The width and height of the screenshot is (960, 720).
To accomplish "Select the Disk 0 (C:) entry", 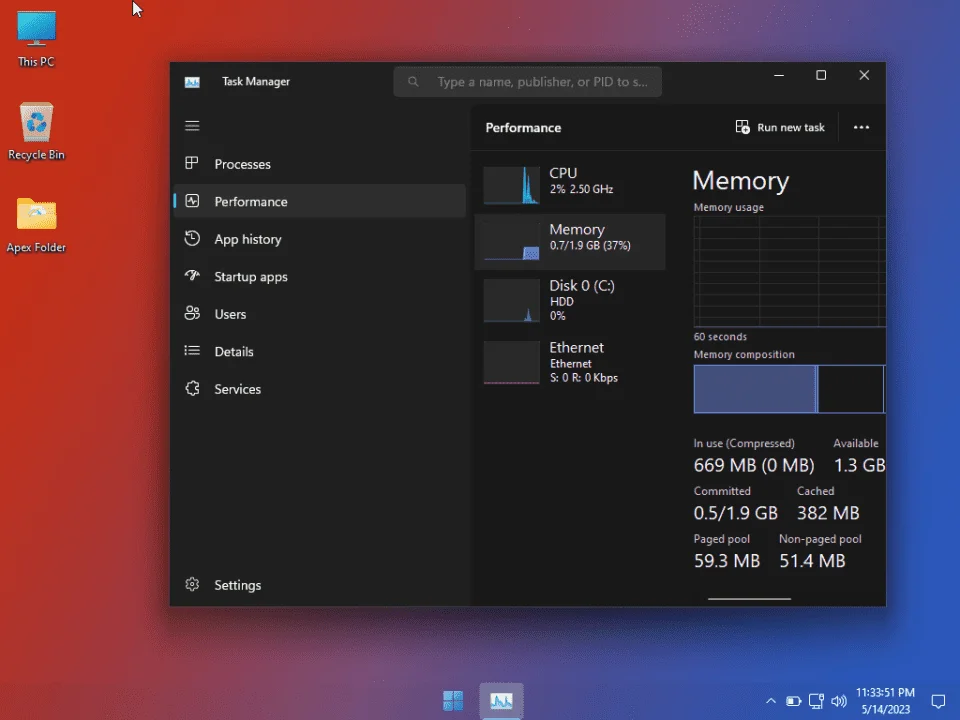I will tap(570, 301).
